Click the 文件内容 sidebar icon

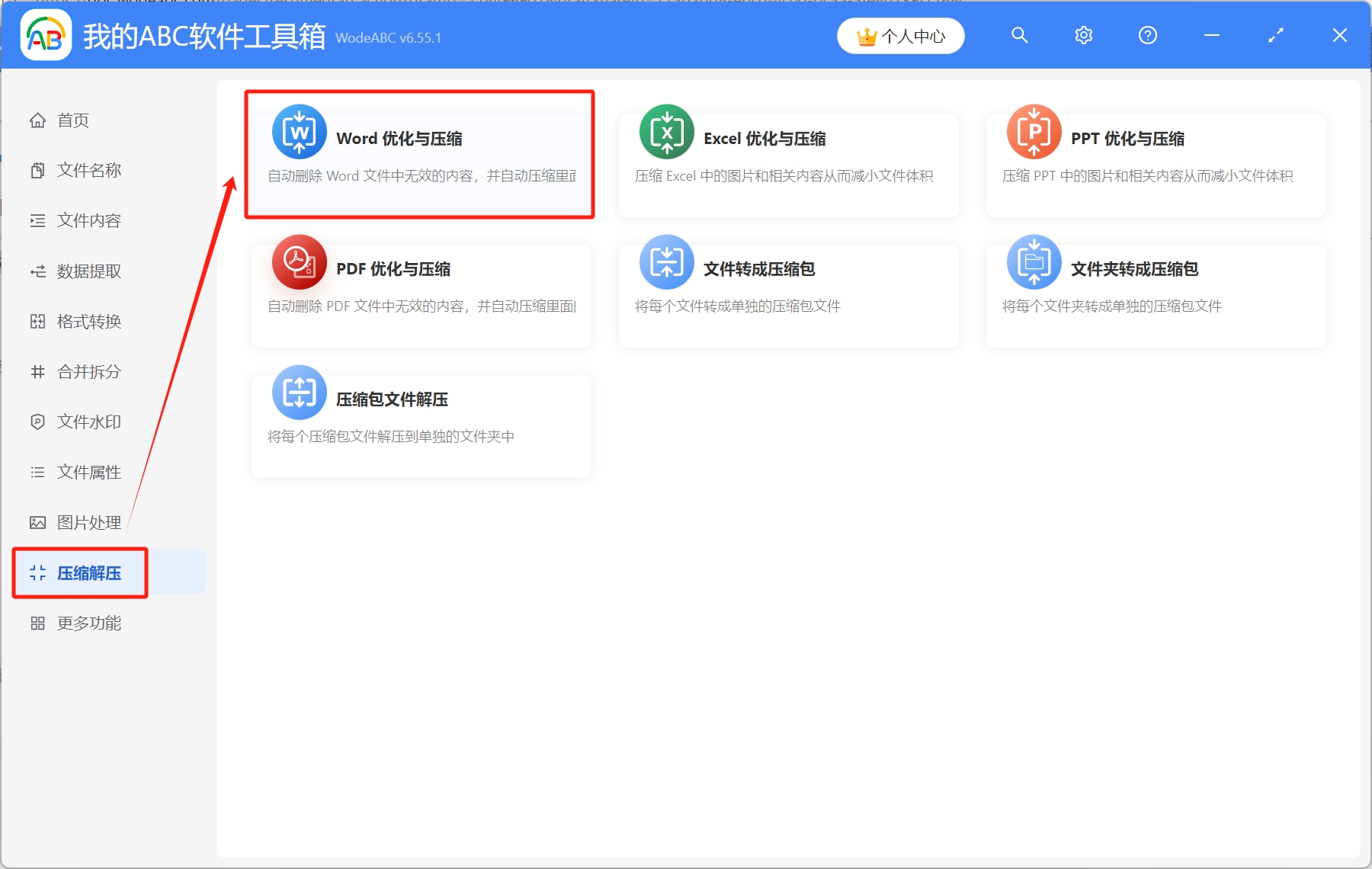[x=37, y=220]
